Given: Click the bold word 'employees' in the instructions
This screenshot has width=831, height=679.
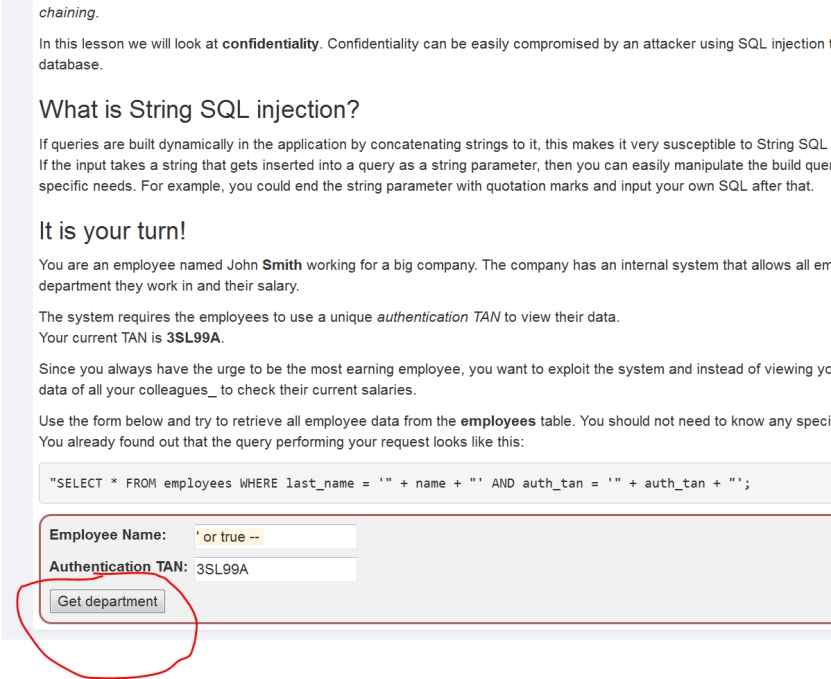Looking at the screenshot, I should 498,421.
